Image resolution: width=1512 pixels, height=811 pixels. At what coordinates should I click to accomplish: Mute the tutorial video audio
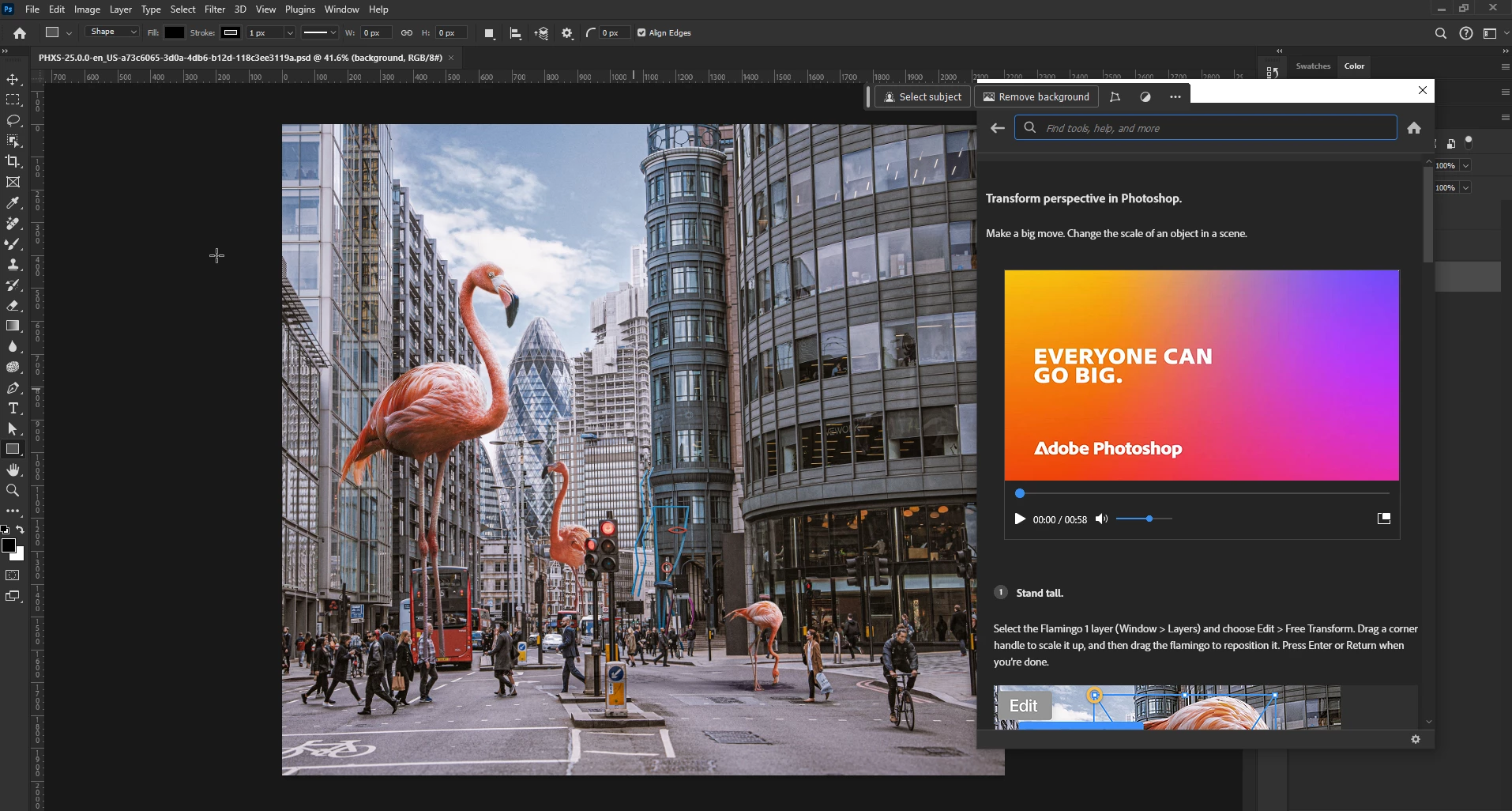click(x=1101, y=519)
